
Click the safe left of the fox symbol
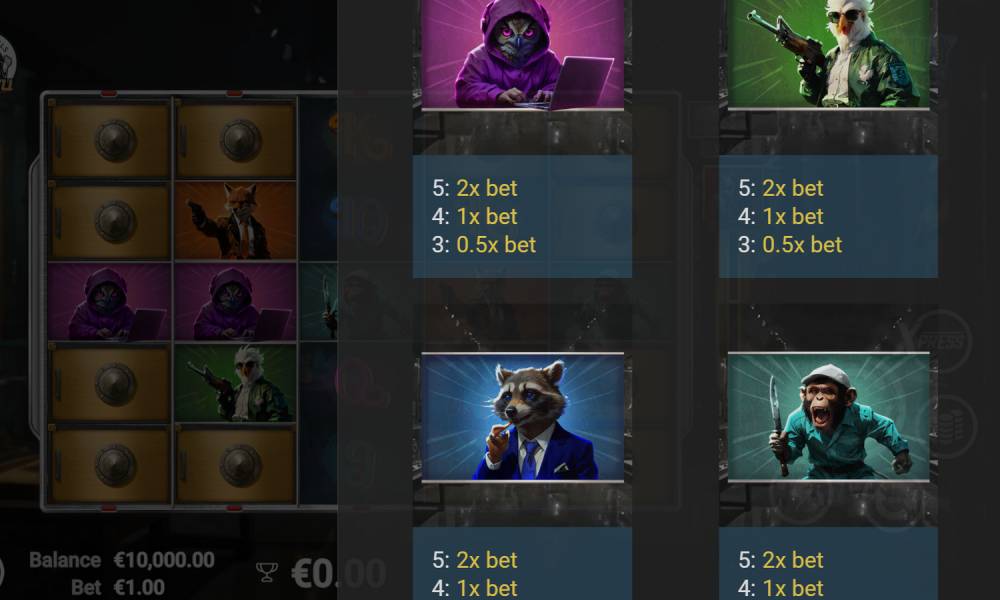click(110, 221)
